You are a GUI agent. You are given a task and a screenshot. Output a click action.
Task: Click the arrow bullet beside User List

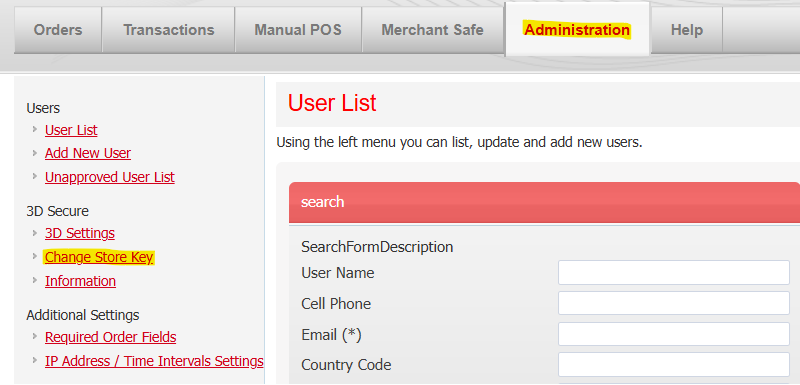pyautogui.click(x=35, y=130)
